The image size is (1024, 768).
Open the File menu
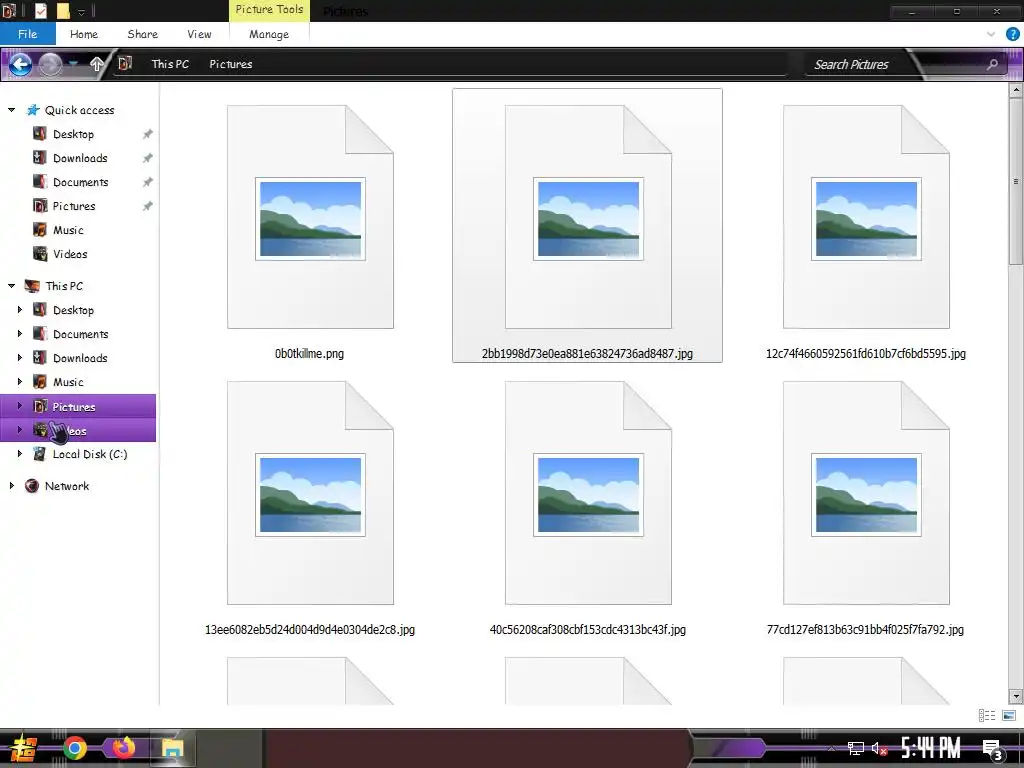[x=27, y=34]
